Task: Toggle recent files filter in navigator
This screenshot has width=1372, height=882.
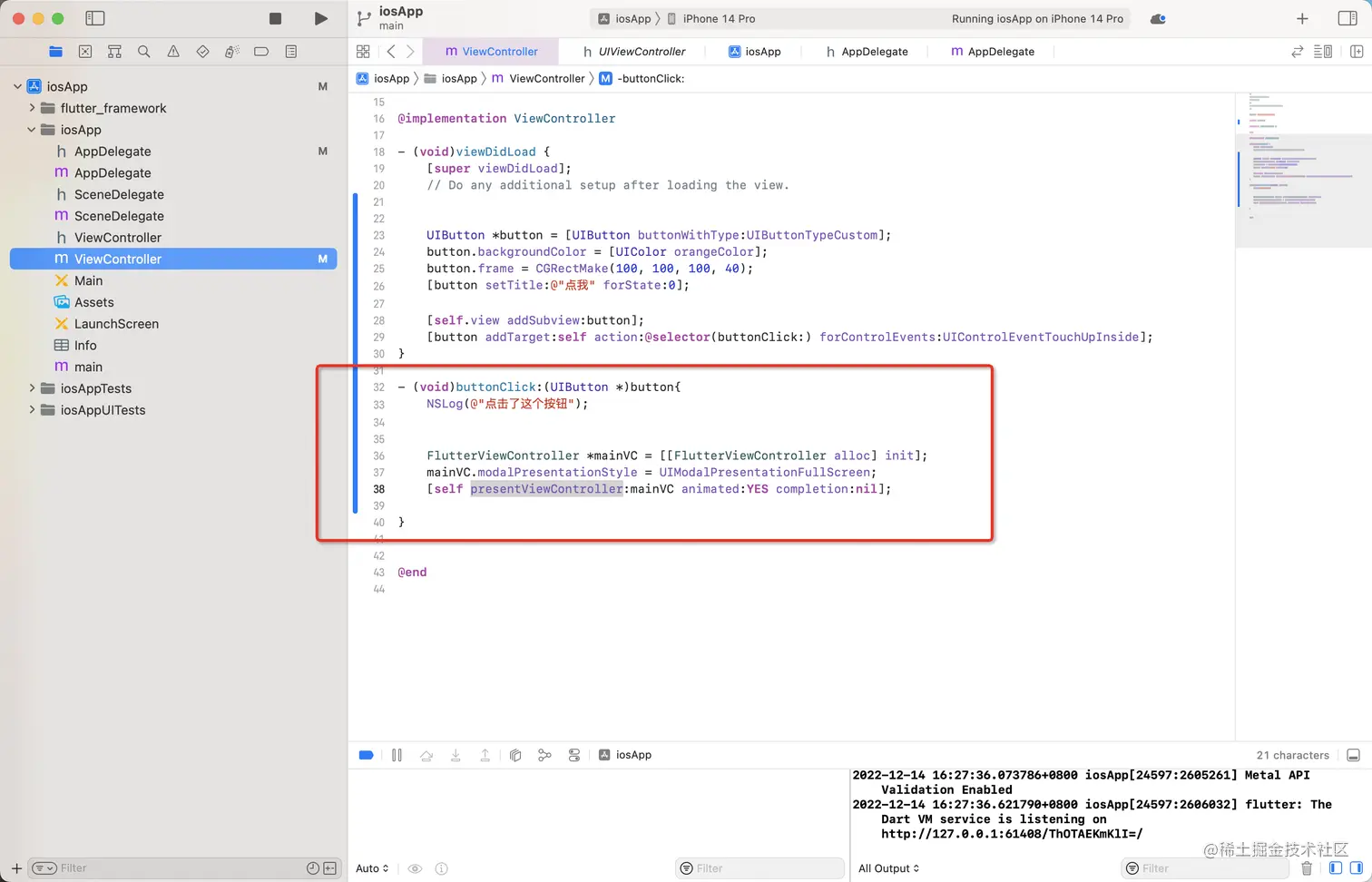Action: tap(313, 868)
